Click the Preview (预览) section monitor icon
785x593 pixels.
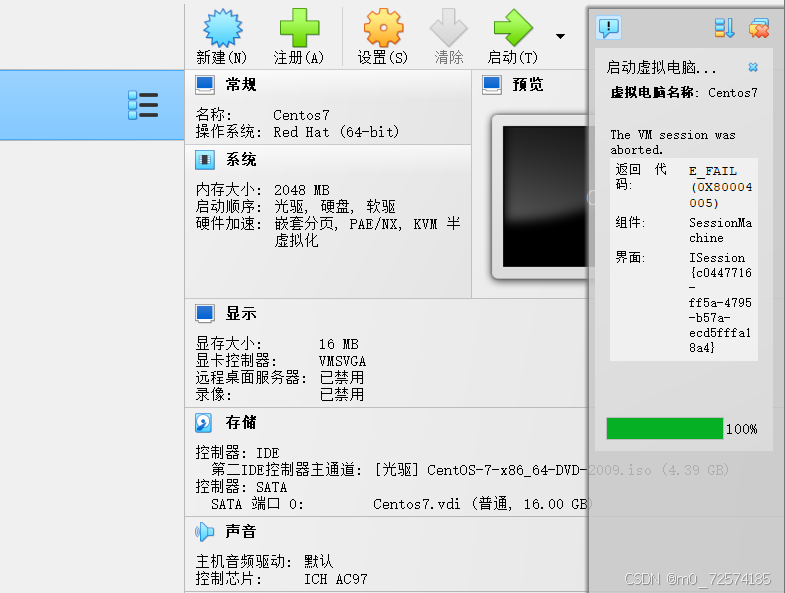tap(492, 85)
